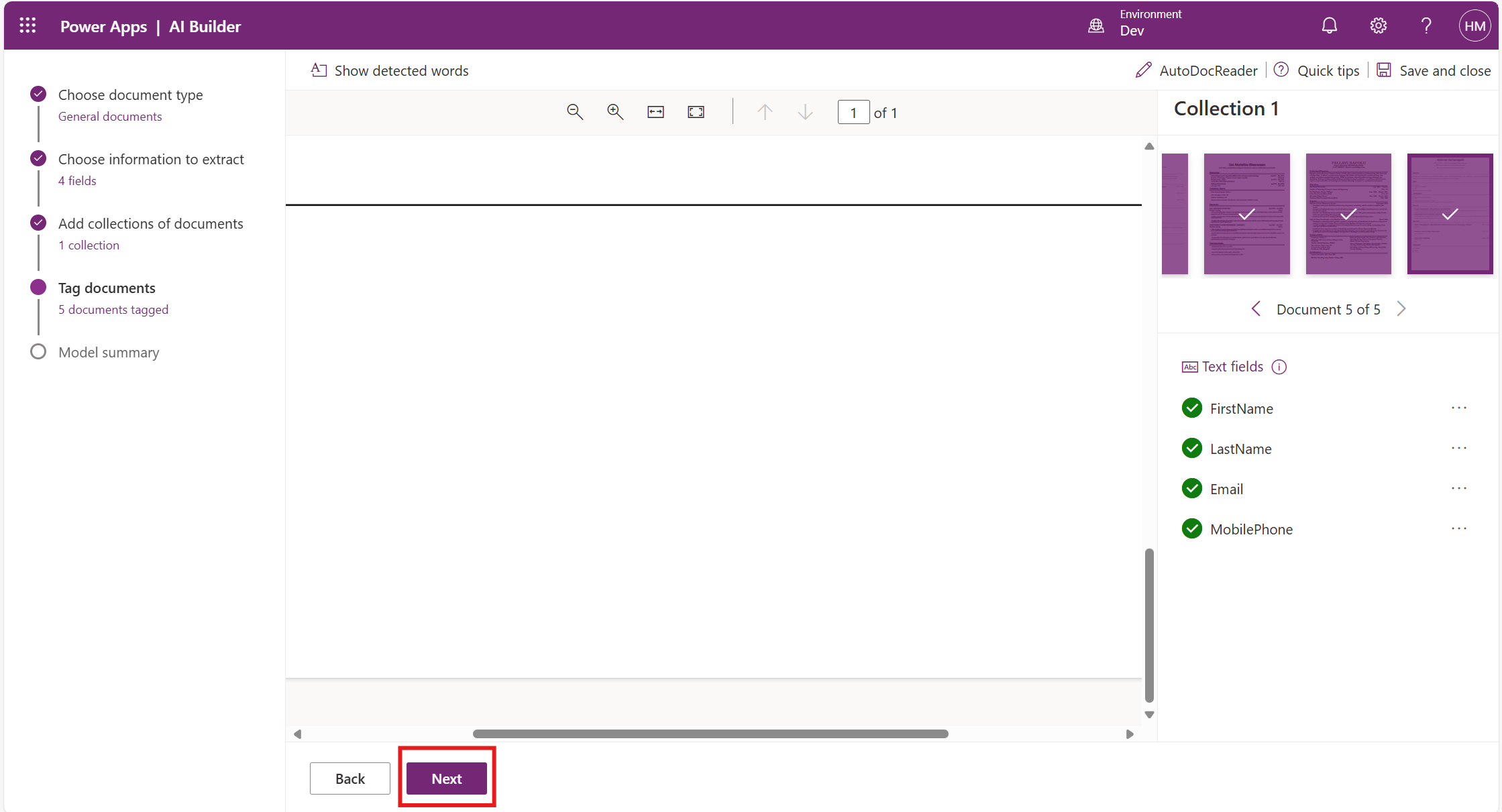This screenshot has width=1502, height=812.
Task: Click the pencil icon next to AutoDocReader
Action: tap(1143, 70)
